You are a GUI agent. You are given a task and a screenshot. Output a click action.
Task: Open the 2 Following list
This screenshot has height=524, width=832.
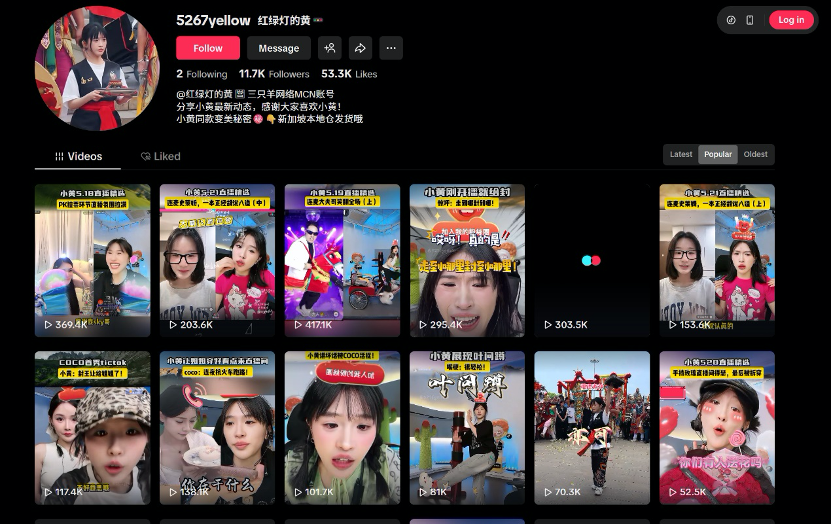[x=202, y=74]
